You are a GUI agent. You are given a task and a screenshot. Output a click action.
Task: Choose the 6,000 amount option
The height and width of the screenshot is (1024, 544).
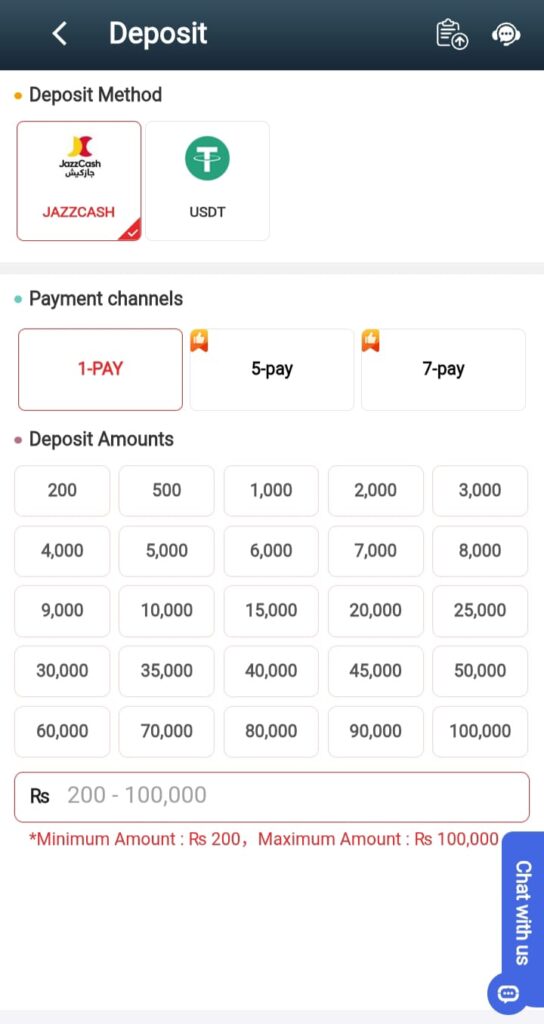271,551
